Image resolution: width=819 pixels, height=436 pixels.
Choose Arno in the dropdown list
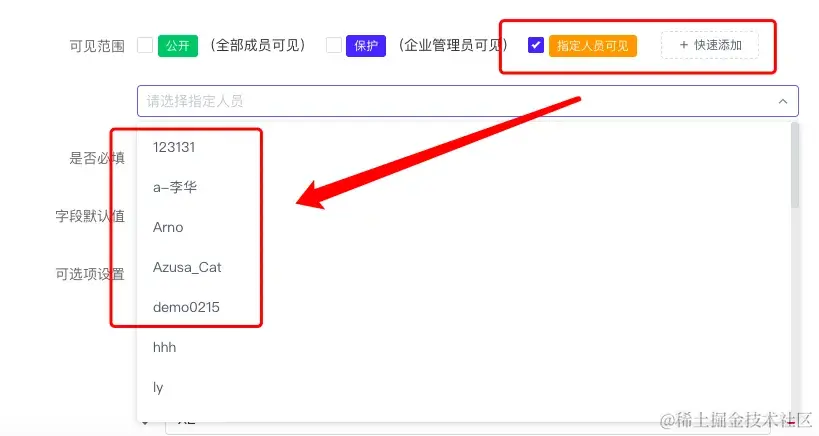[x=463, y=227]
